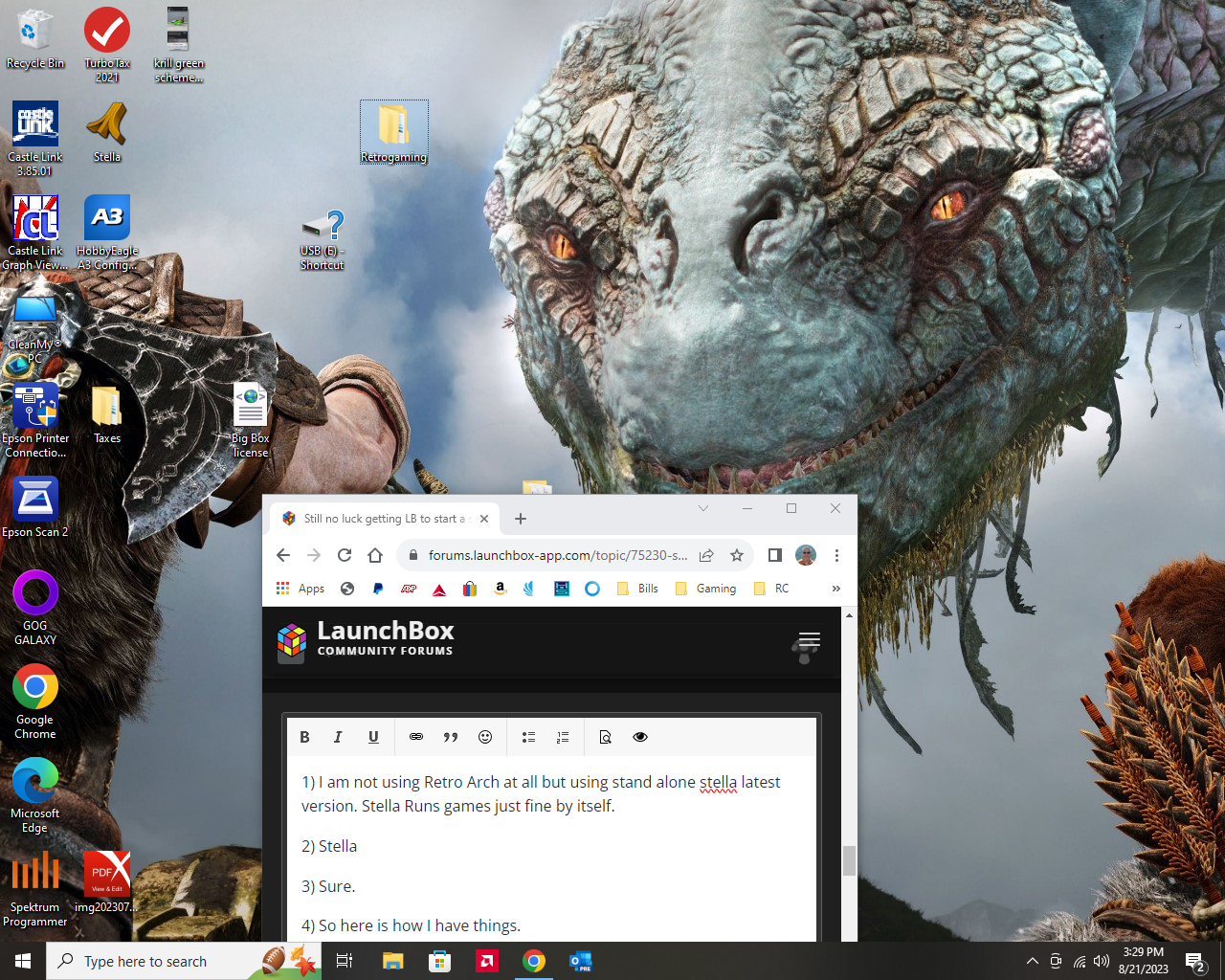Open the Amazon bookmark

[500, 589]
